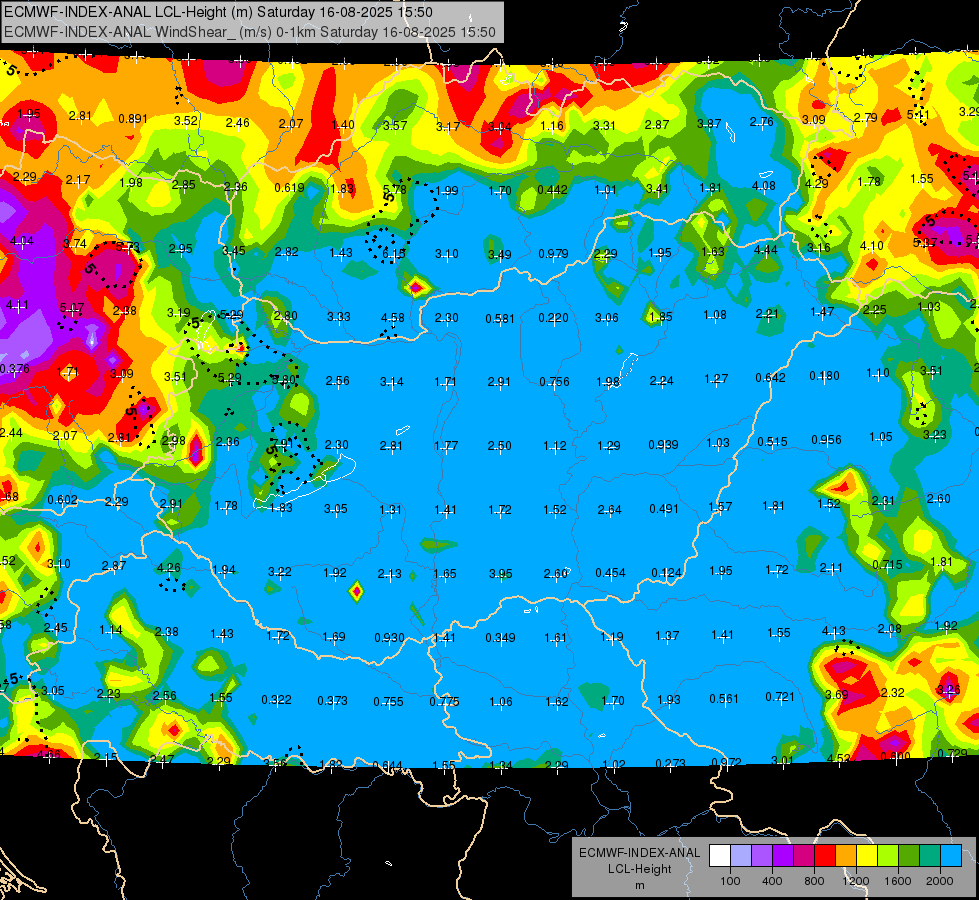Image resolution: width=979 pixels, height=900 pixels.
Task: Click wind shear value 3.74
Action: coord(75,244)
